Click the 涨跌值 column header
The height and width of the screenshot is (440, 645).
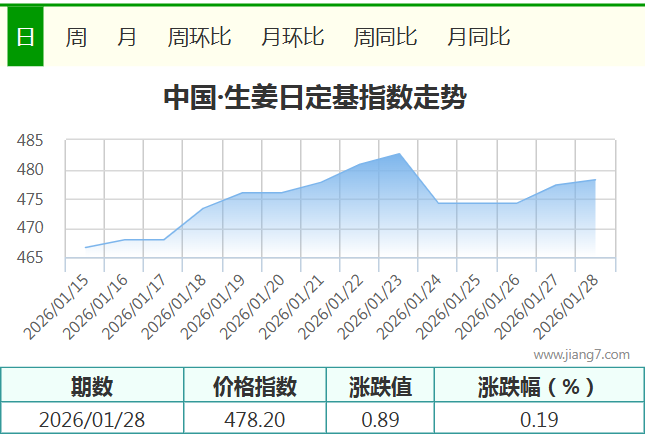click(x=380, y=386)
